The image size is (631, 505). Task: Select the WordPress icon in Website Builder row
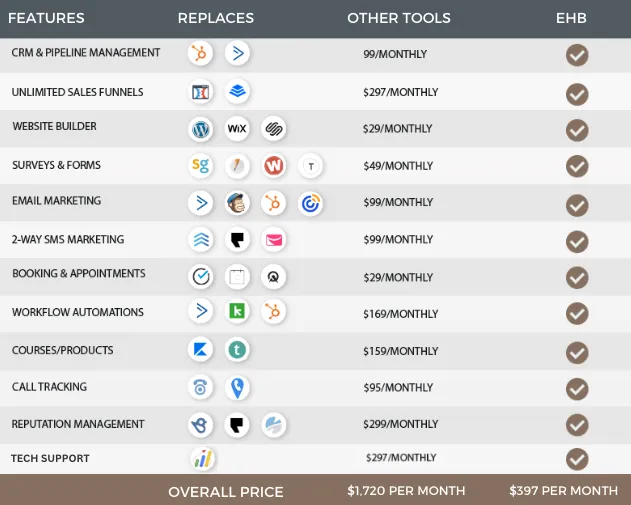[x=200, y=129]
